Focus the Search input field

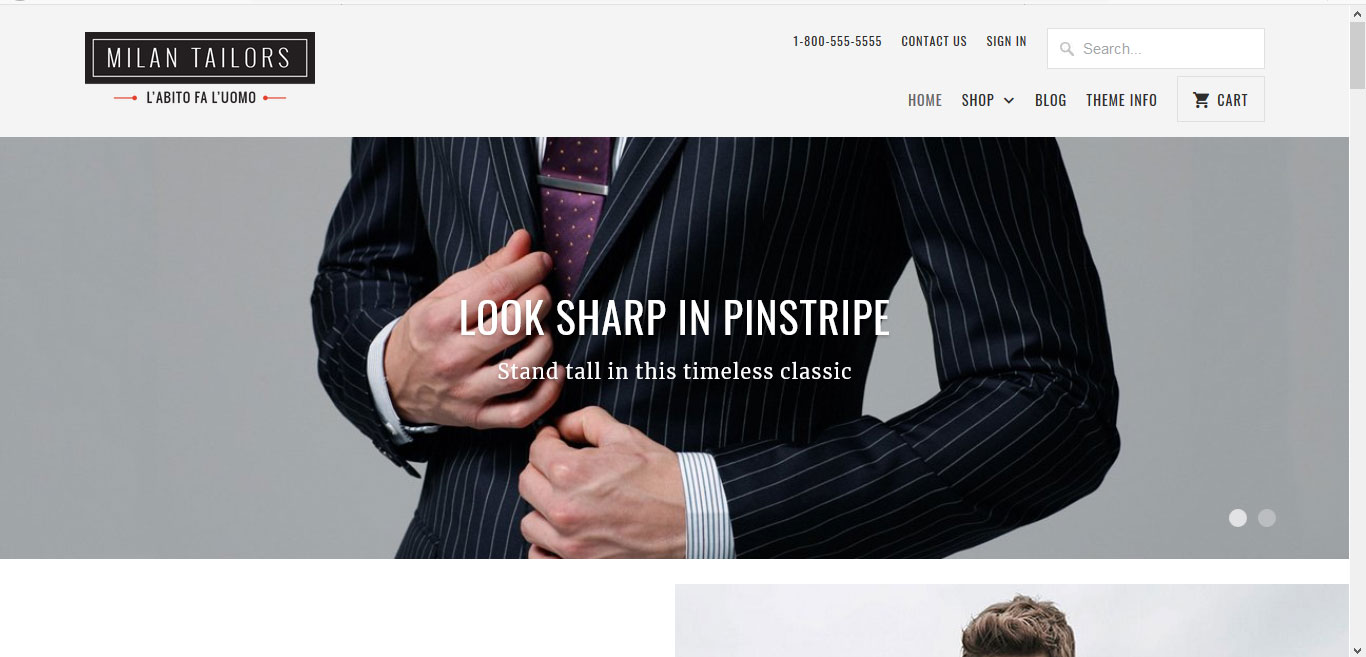(1156, 48)
